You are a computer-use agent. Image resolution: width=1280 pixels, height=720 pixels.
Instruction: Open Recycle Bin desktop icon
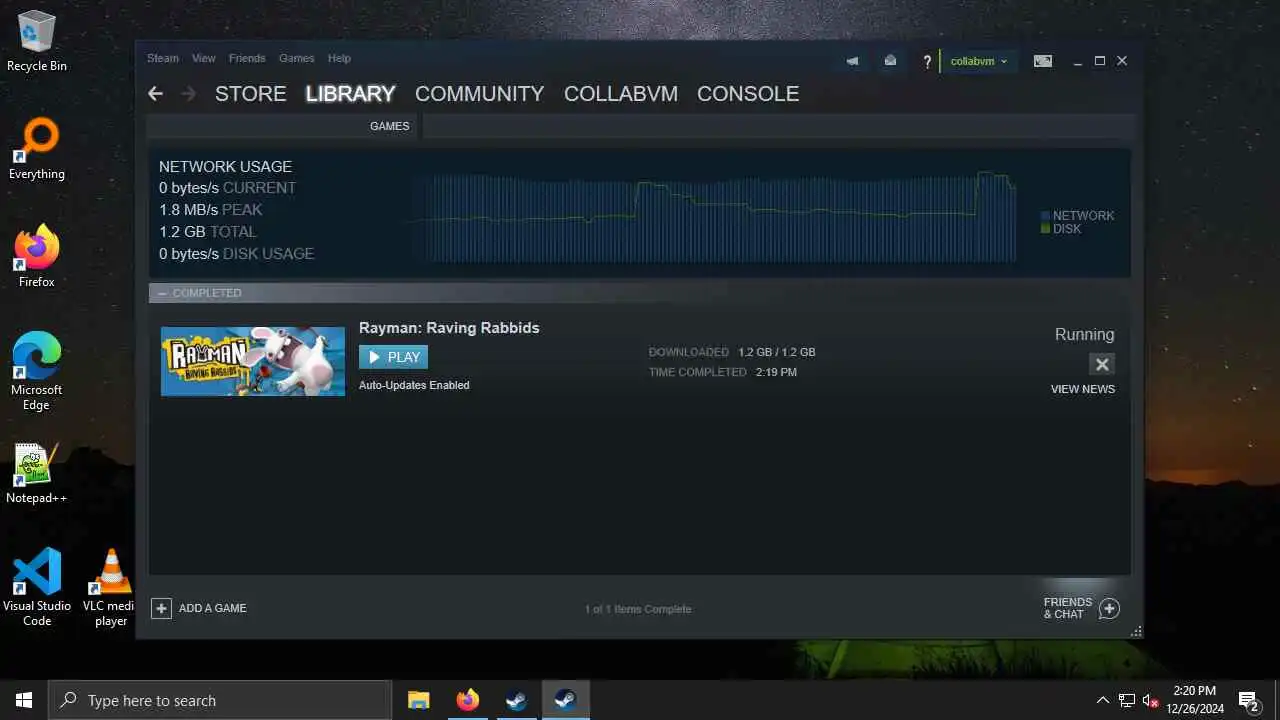pos(37,42)
